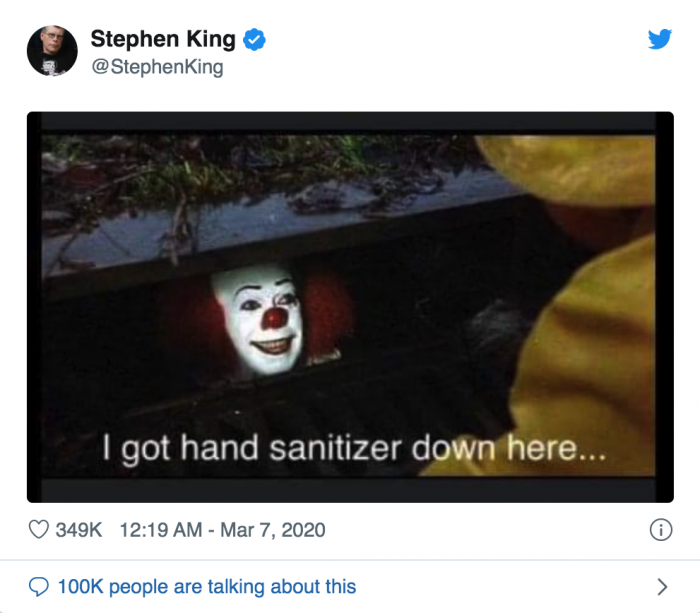Screen dimensions: 700x613
Task: Click the blue Twitter bird logo
Action: click(x=659, y=39)
